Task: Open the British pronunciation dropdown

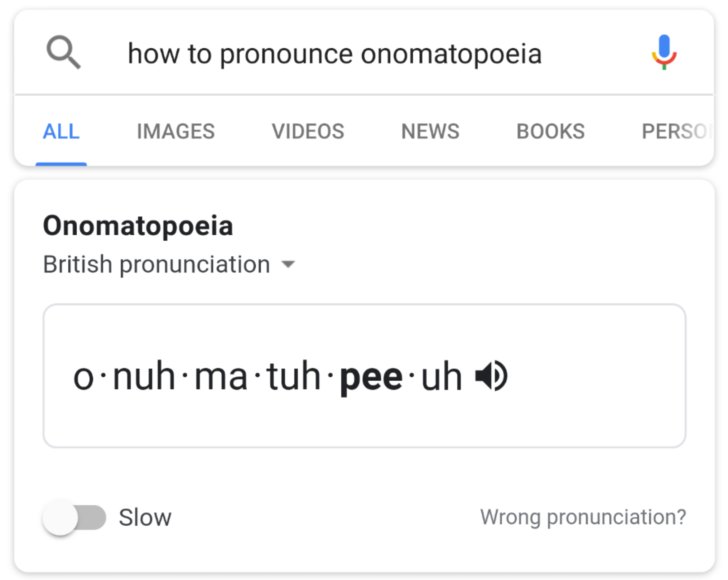Action: 157,265
